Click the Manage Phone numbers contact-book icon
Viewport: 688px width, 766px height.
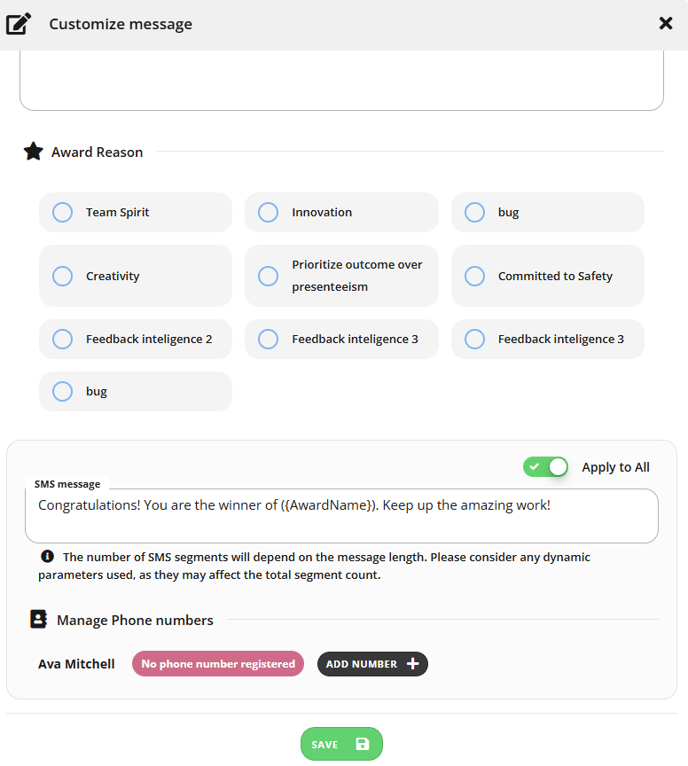click(39, 619)
